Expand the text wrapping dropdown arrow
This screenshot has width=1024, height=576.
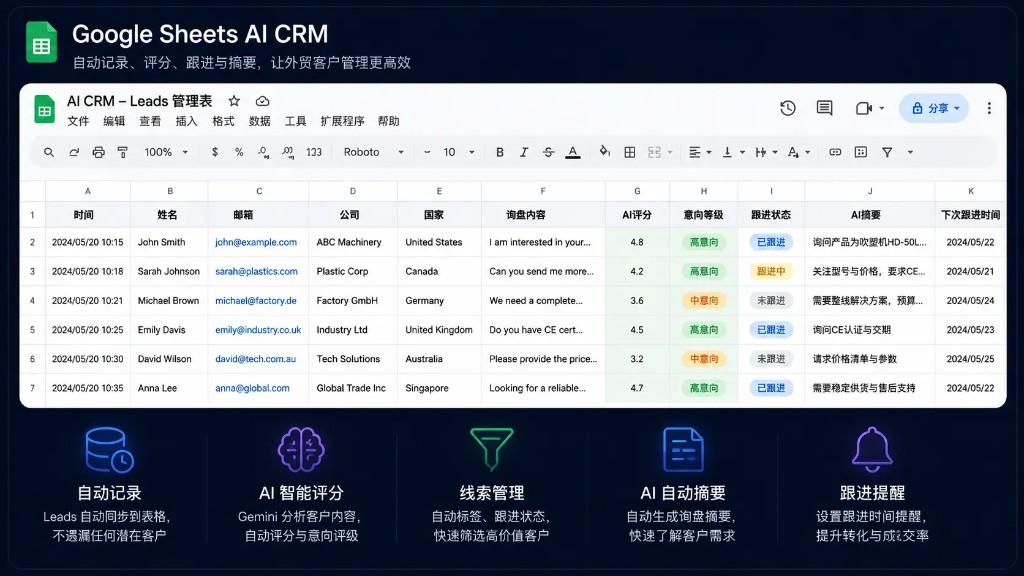point(775,153)
